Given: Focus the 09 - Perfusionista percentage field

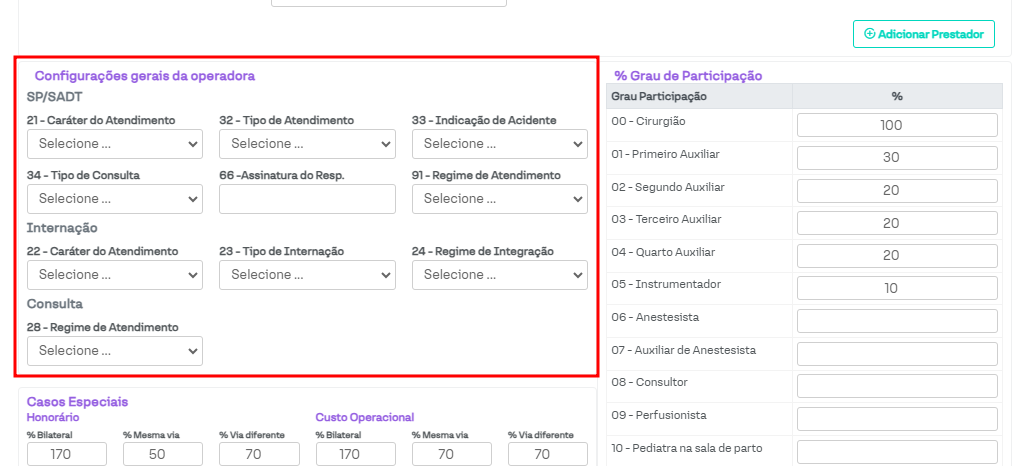Looking at the screenshot, I should tap(897, 418).
